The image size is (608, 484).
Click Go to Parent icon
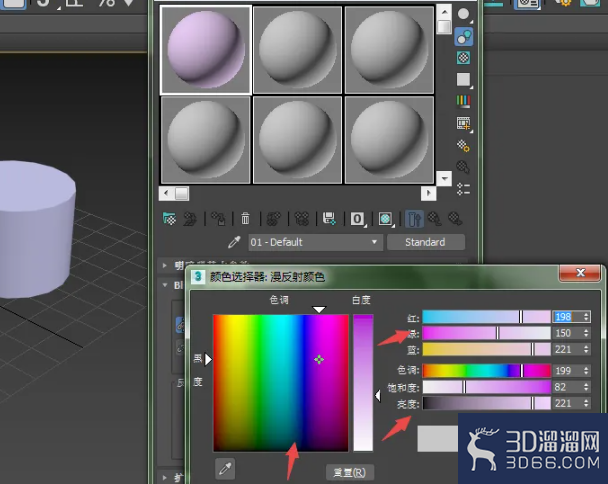pos(435,219)
